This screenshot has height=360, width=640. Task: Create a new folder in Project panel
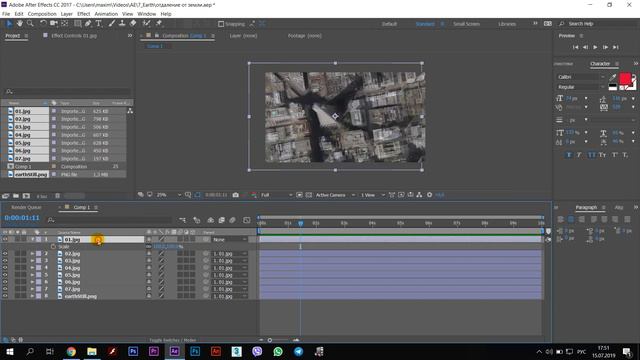(16, 196)
